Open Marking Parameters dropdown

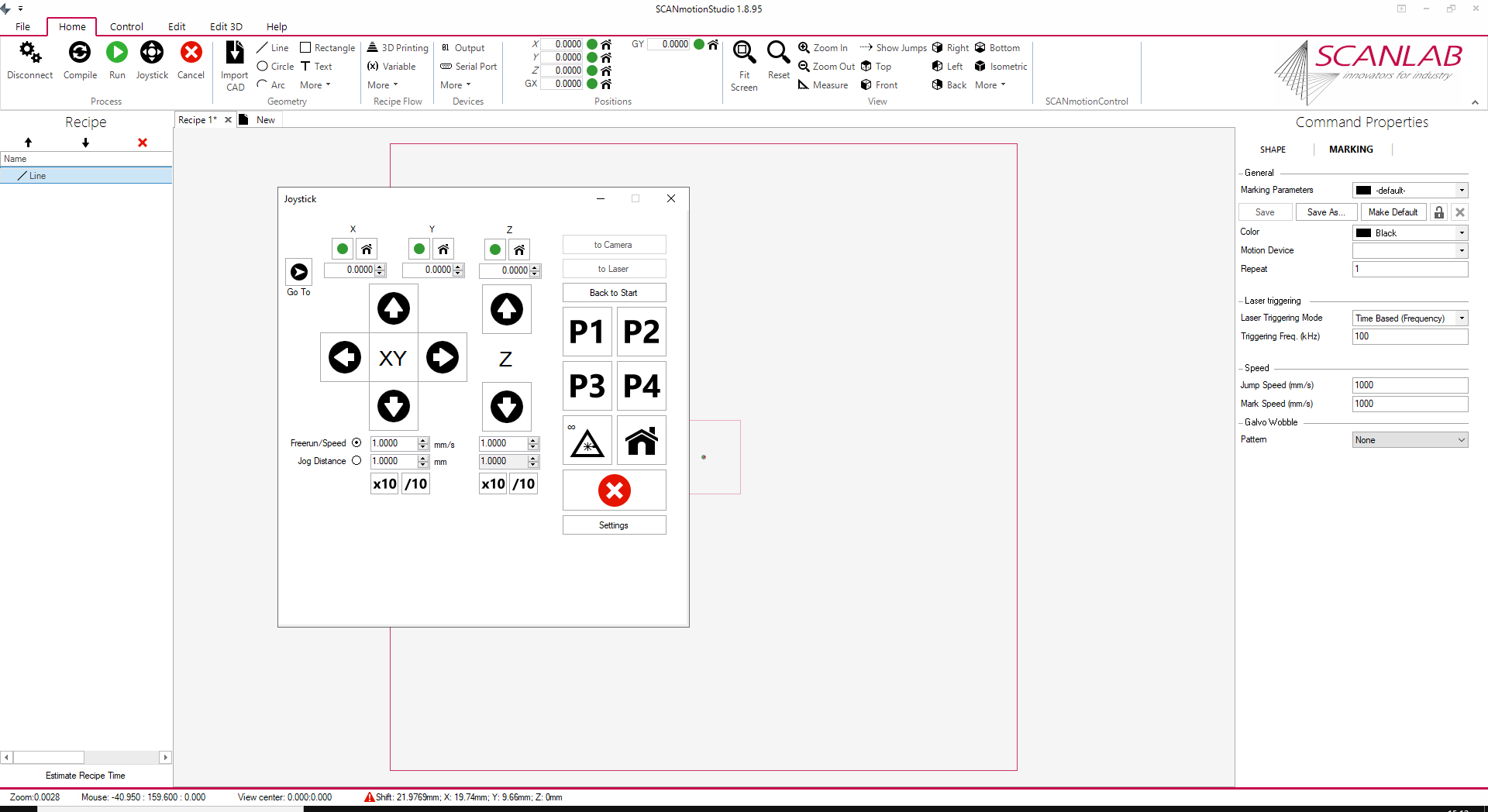pos(1410,191)
